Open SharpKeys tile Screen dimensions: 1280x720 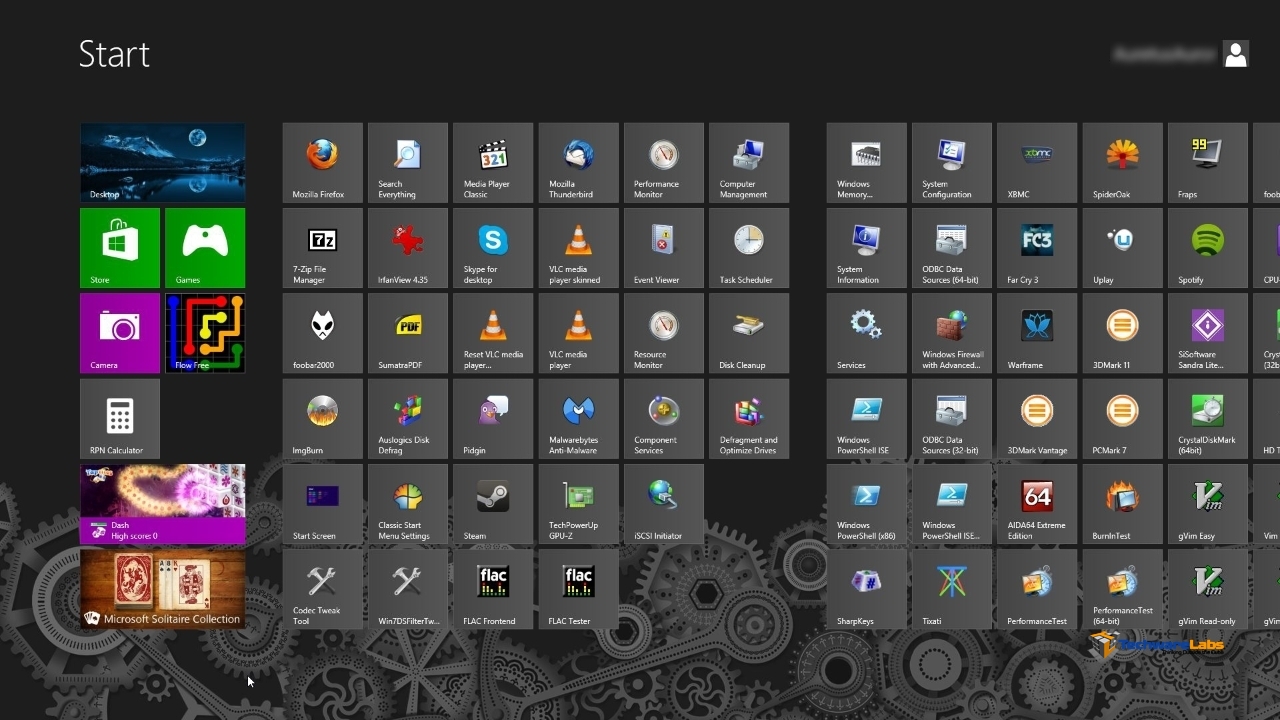(867, 589)
